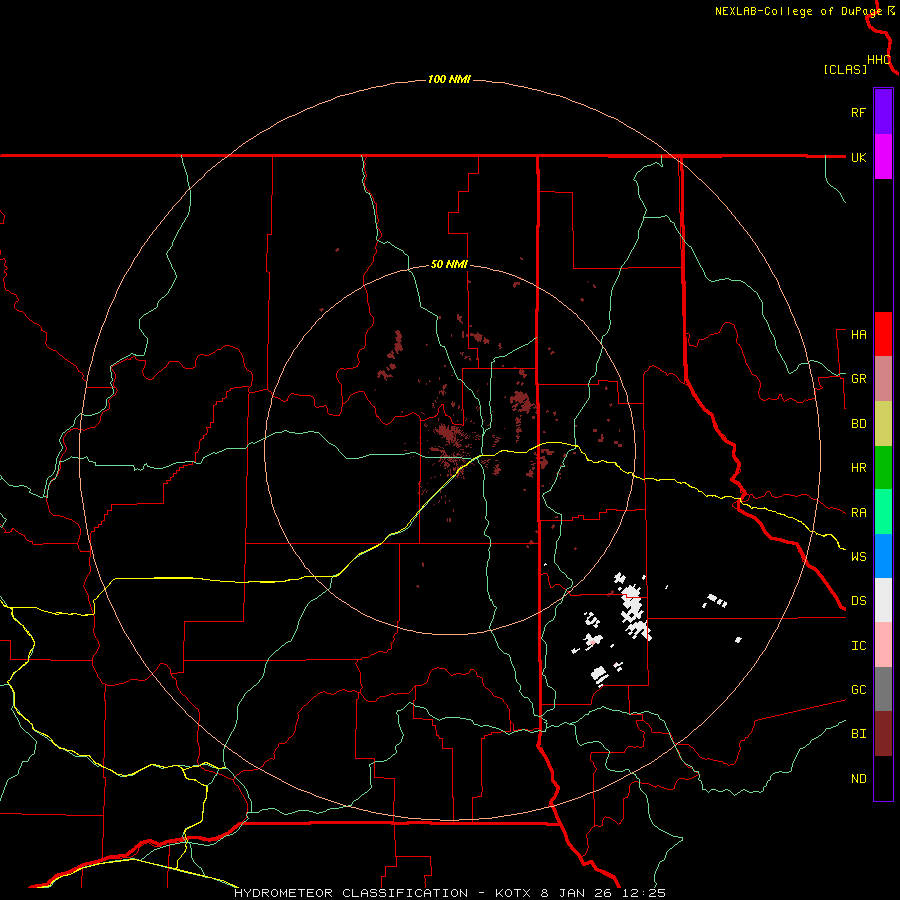The height and width of the screenshot is (900, 900).
Task: Click the KOTX station identifier
Action: point(514,893)
